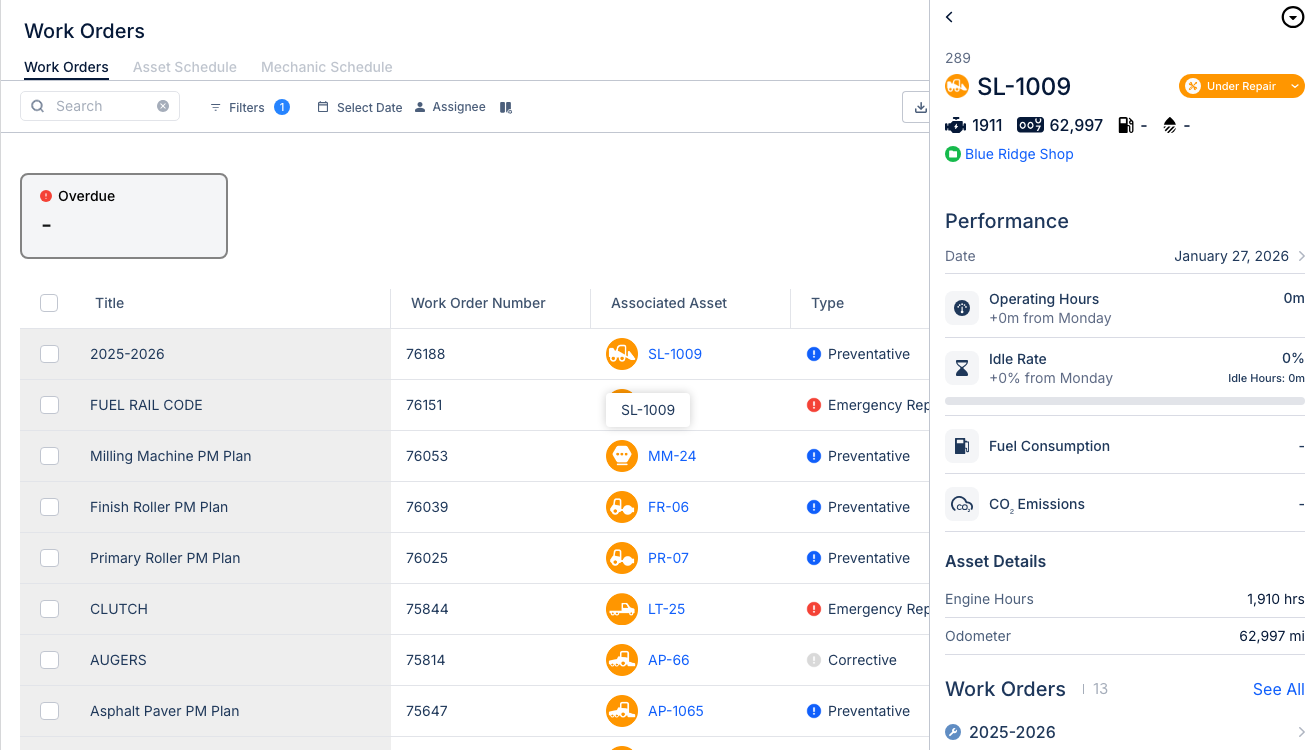The width and height of the screenshot is (1310, 750).
Task: Select the Overdue summary card
Action: click(x=124, y=216)
